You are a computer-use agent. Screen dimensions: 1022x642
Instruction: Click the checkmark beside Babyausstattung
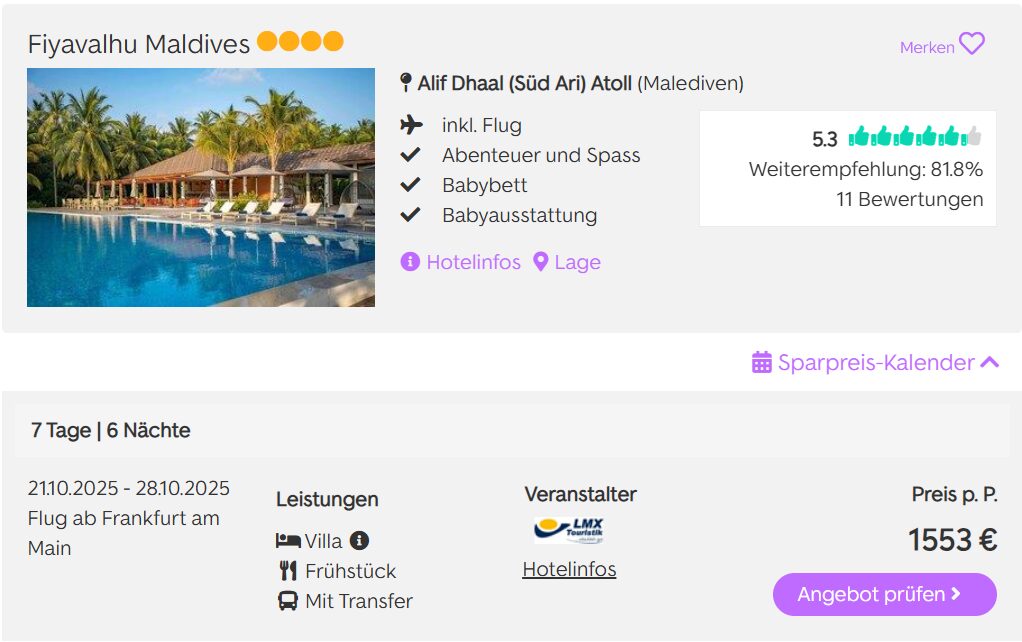point(410,215)
